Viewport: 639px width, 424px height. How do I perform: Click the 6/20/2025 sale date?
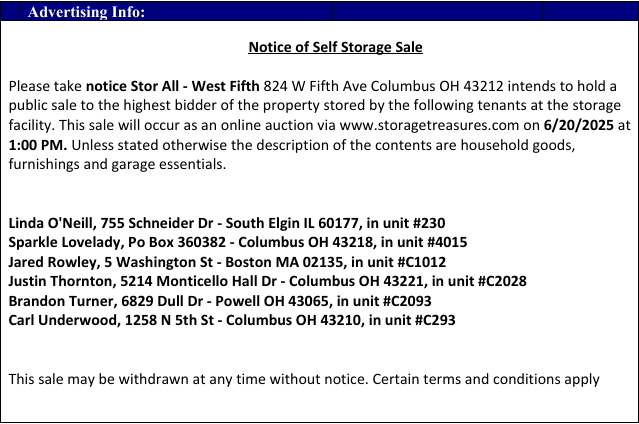[579, 125]
